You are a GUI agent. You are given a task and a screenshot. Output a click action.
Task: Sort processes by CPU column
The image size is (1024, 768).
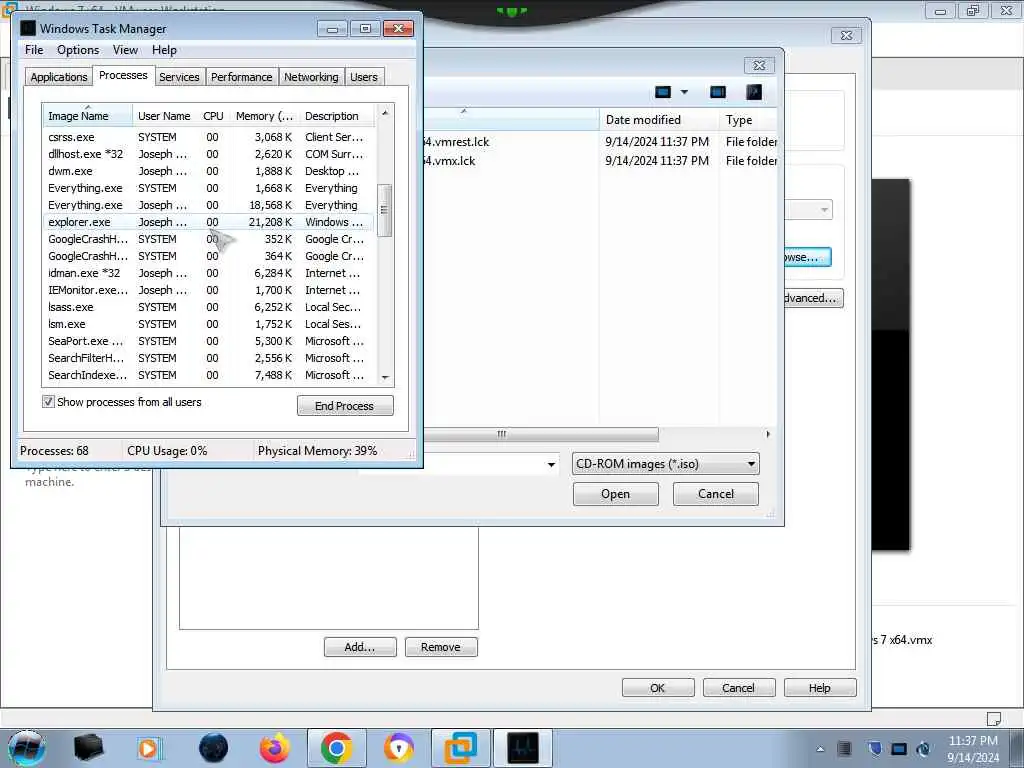tap(213, 116)
